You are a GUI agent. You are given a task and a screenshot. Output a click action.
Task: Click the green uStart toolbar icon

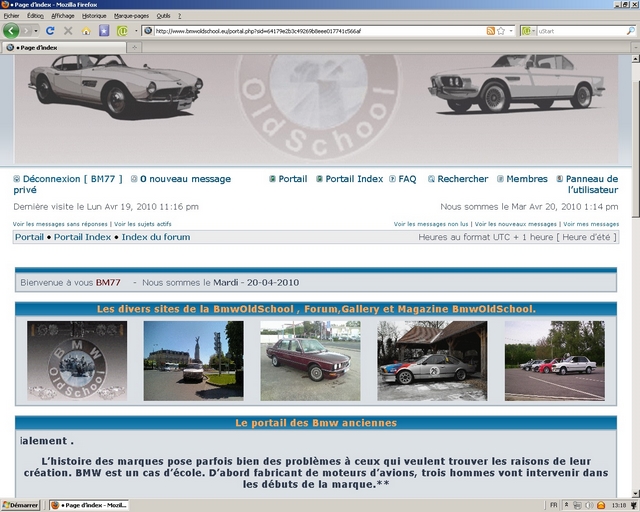click(122, 31)
